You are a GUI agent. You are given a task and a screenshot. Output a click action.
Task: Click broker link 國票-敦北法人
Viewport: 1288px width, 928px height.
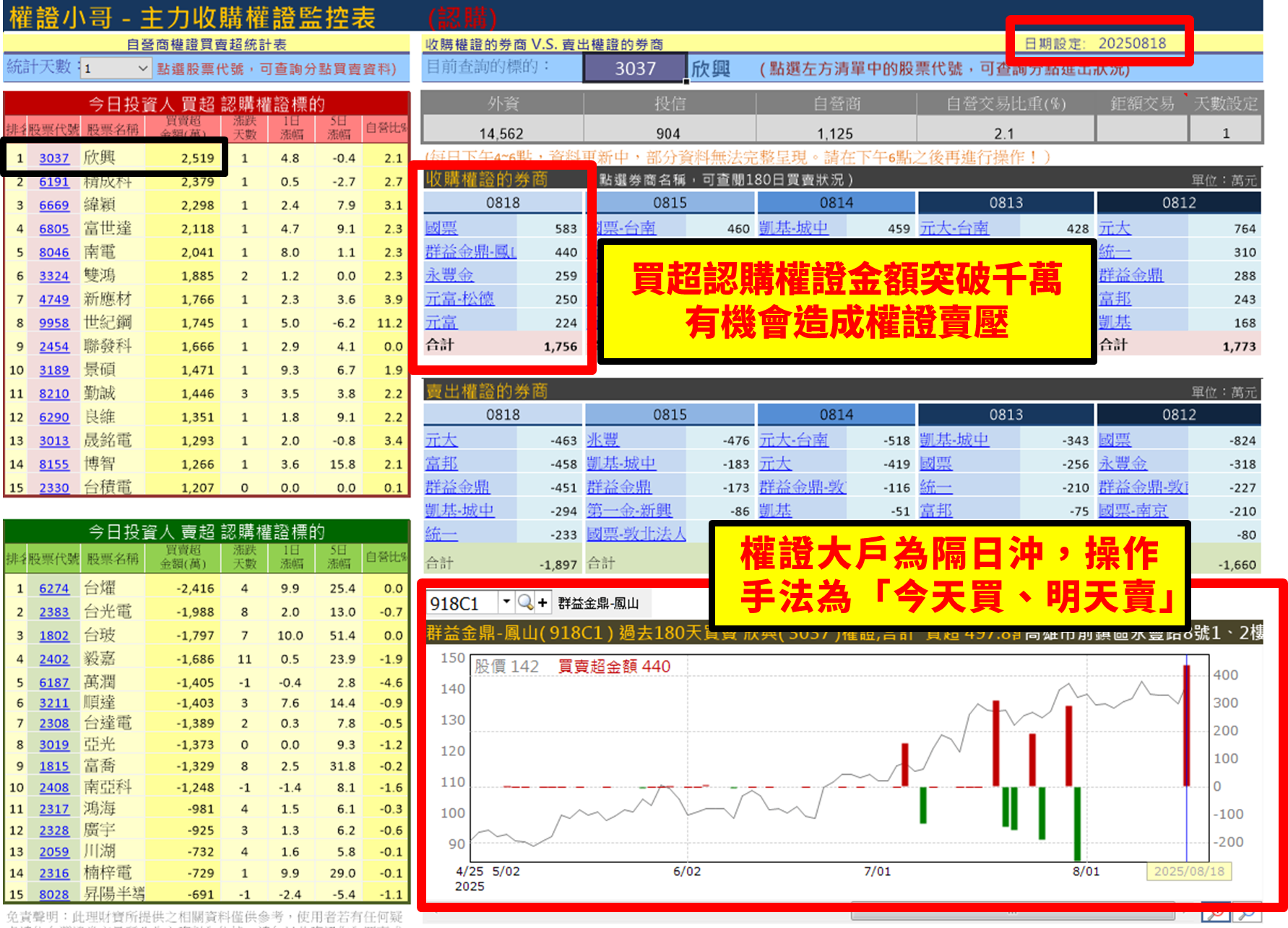636,534
